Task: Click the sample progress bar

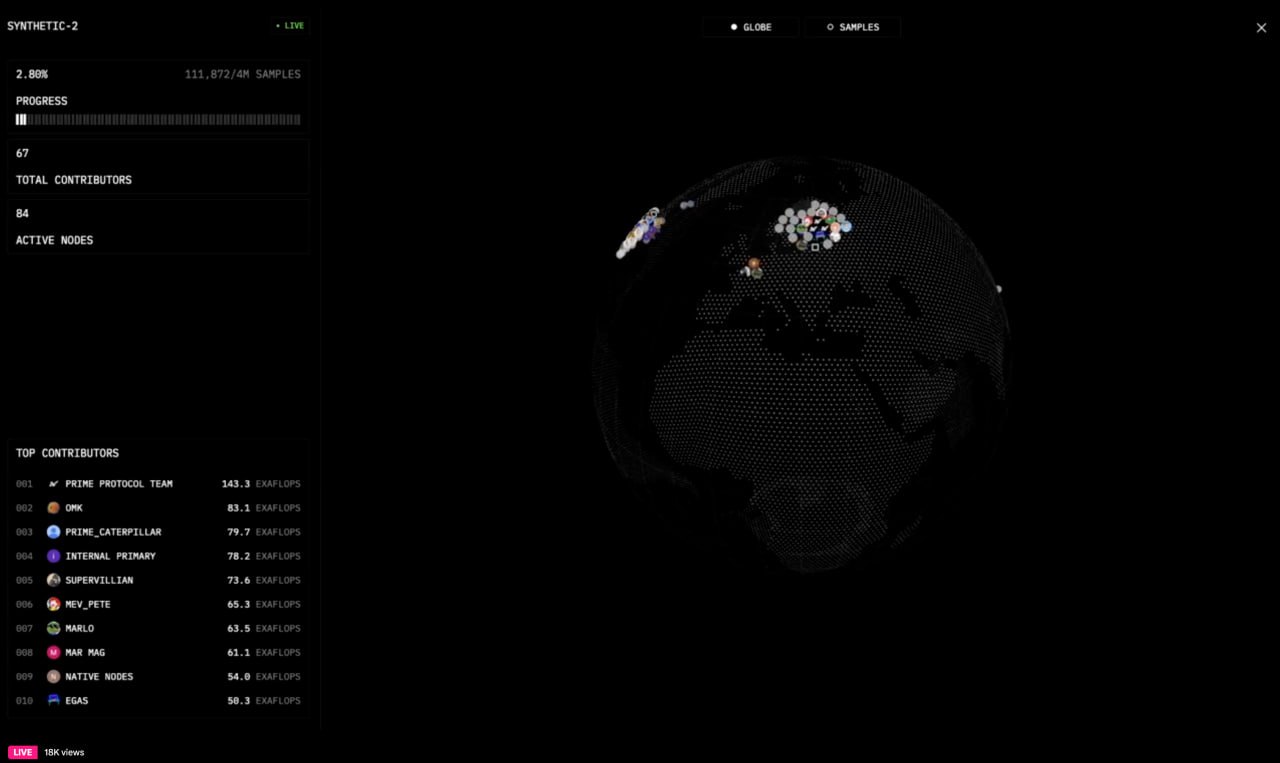Action: (158, 119)
